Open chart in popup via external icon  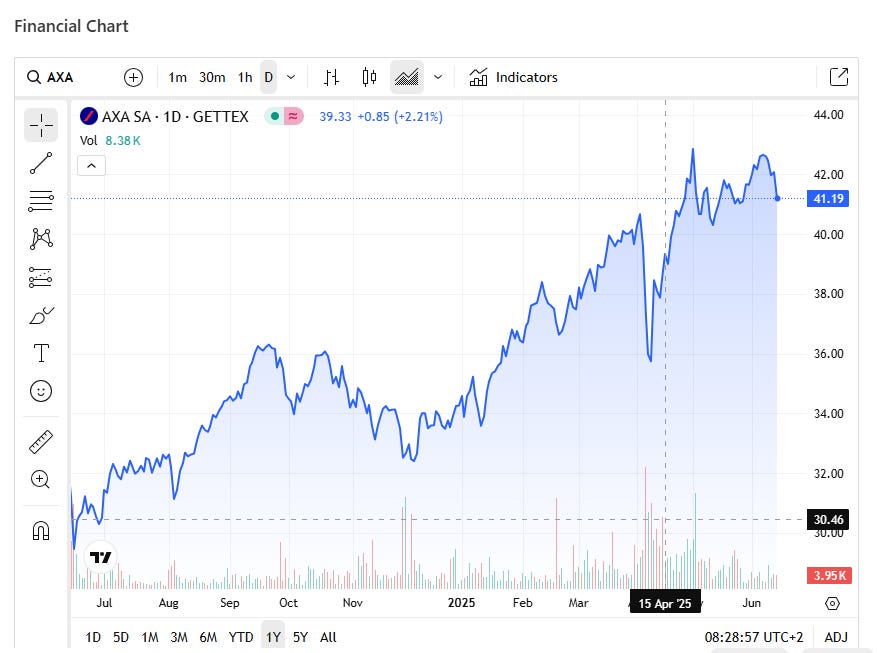click(x=839, y=77)
